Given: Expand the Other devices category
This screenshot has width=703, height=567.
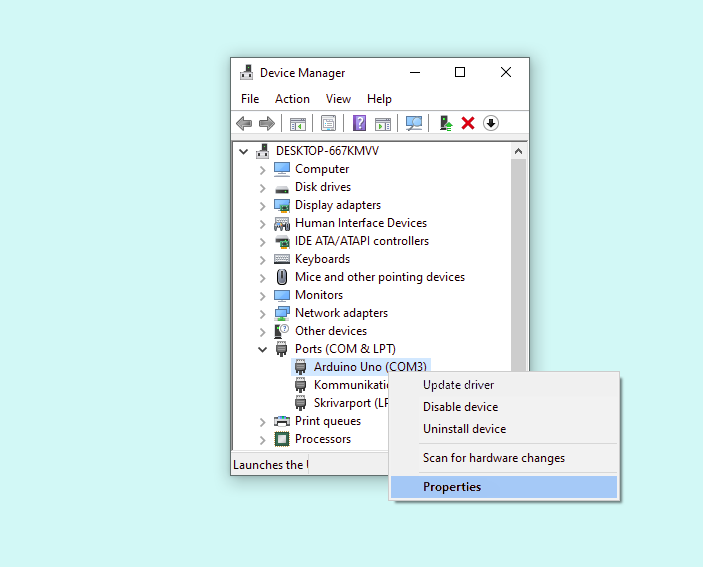Looking at the screenshot, I should tap(263, 331).
